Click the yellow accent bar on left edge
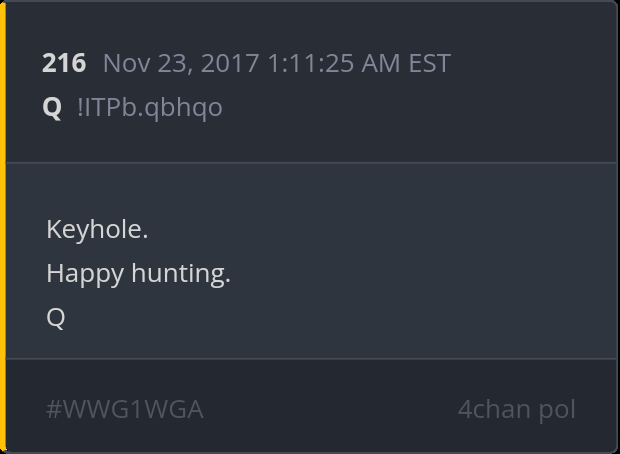 (3, 227)
